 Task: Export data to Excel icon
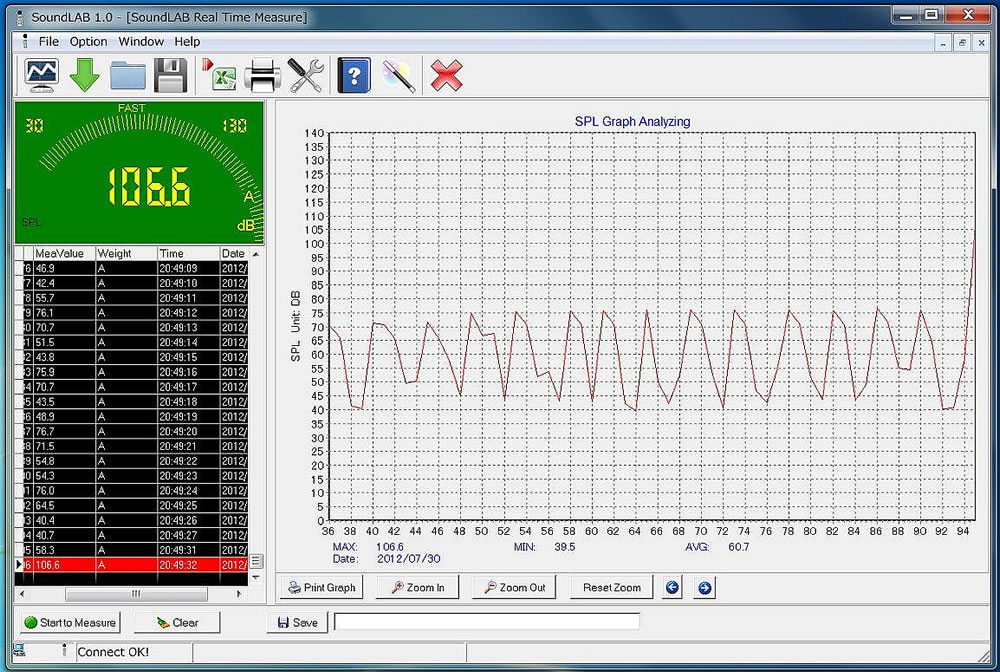tap(219, 76)
